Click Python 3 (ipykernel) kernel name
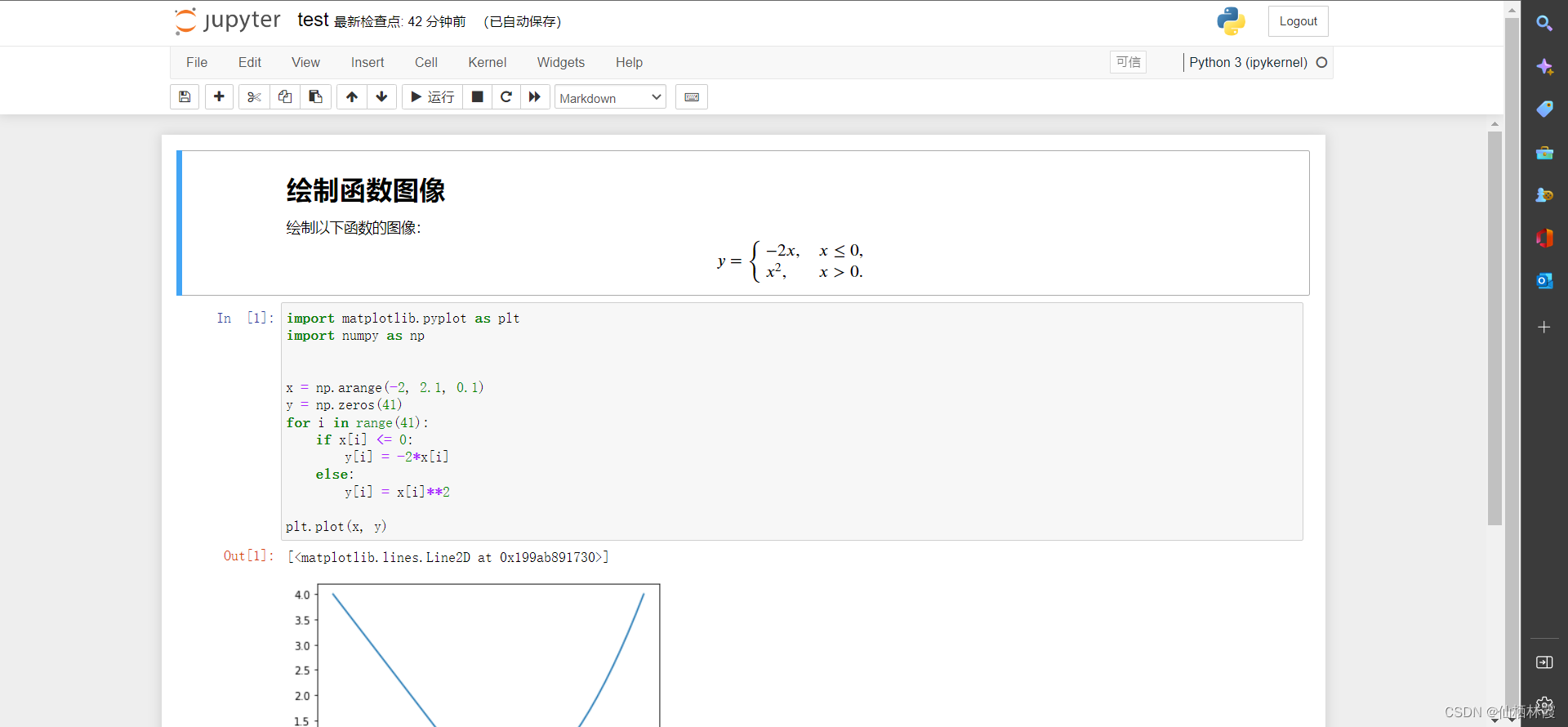This screenshot has width=1568, height=727. (x=1248, y=63)
